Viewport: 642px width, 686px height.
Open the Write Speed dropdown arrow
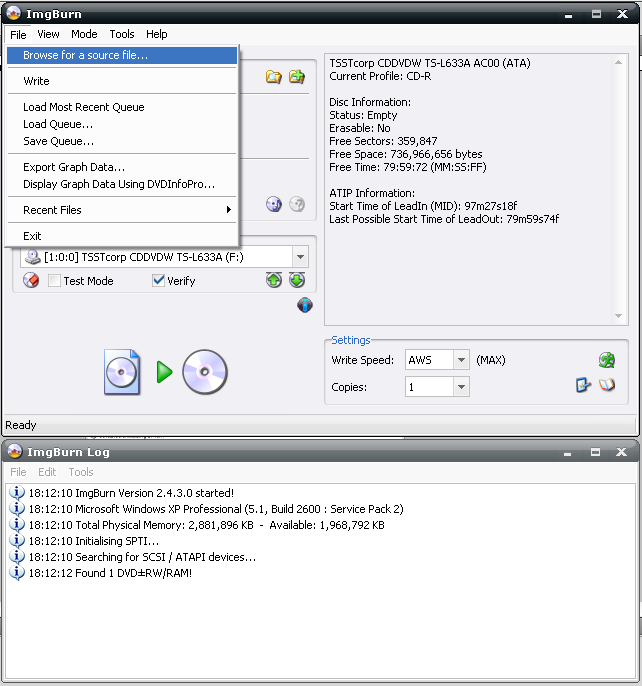[x=461, y=360]
